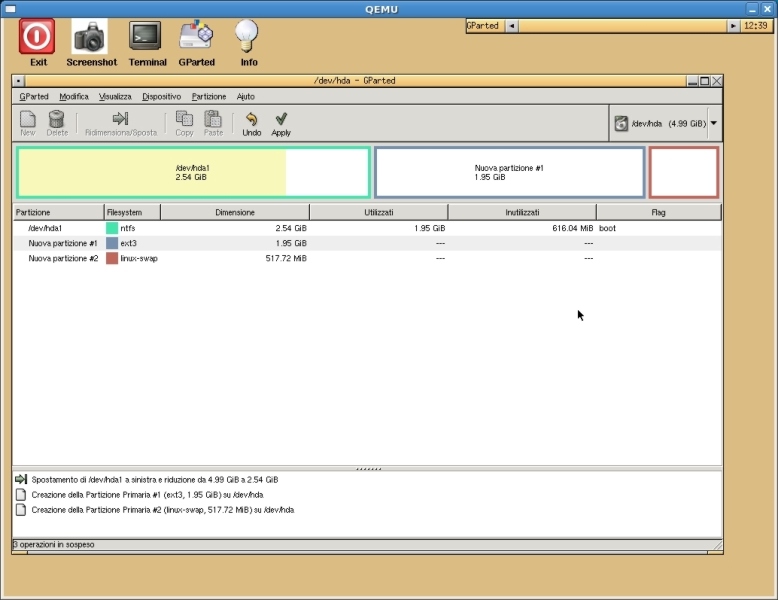Screen dimensions: 778x600
Task: Click the boot flag cell
Action: (608, 228)
